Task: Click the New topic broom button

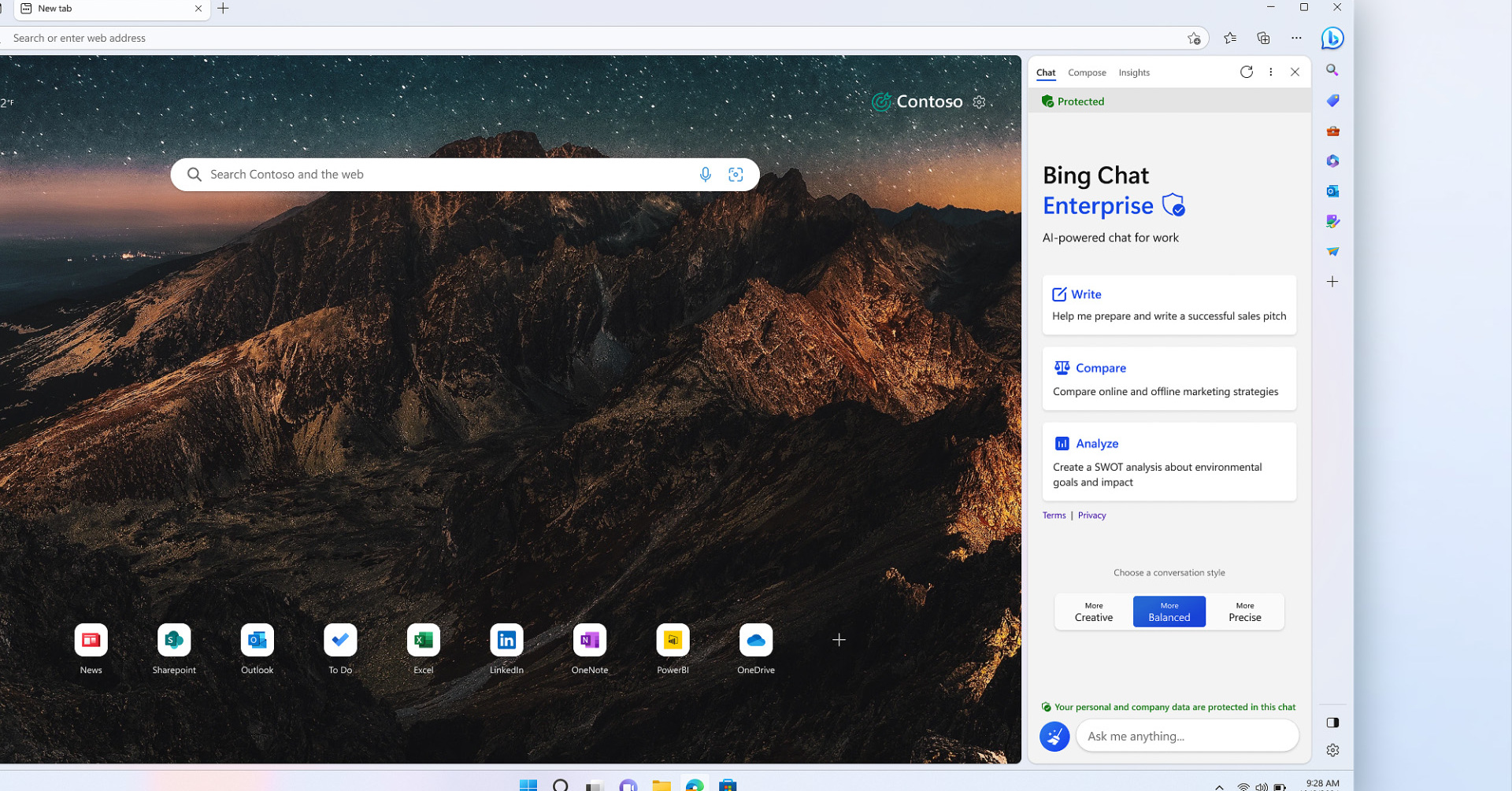Action: [x=1054, y=737]
